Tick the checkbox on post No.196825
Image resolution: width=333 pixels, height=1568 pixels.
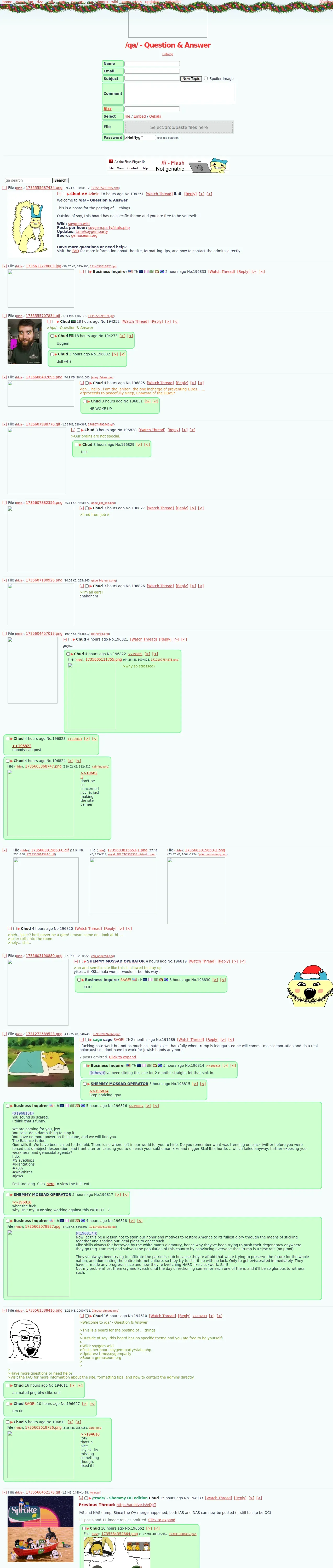[x=87, y=383]
